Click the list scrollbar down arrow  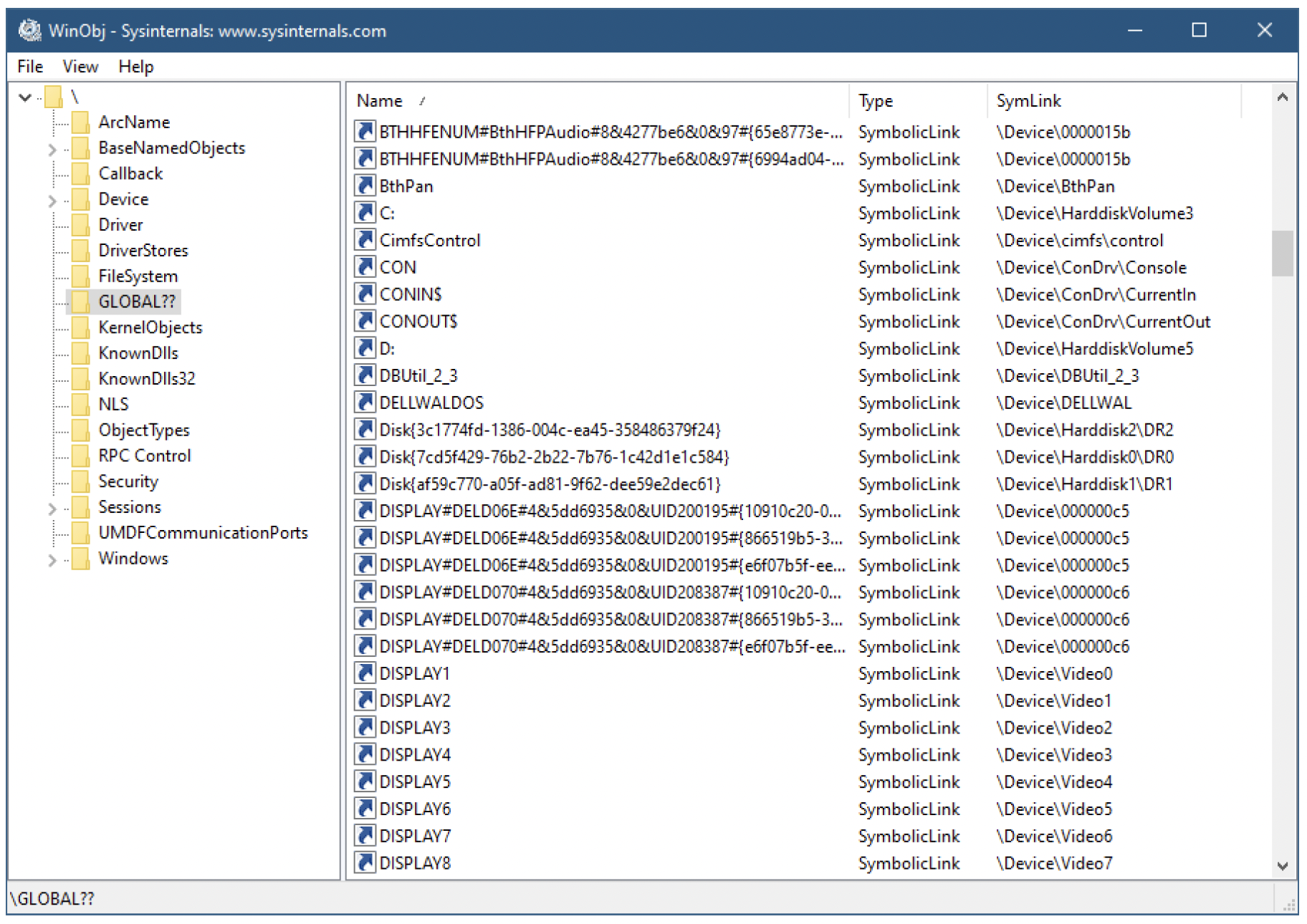(x=1282, y=865)
